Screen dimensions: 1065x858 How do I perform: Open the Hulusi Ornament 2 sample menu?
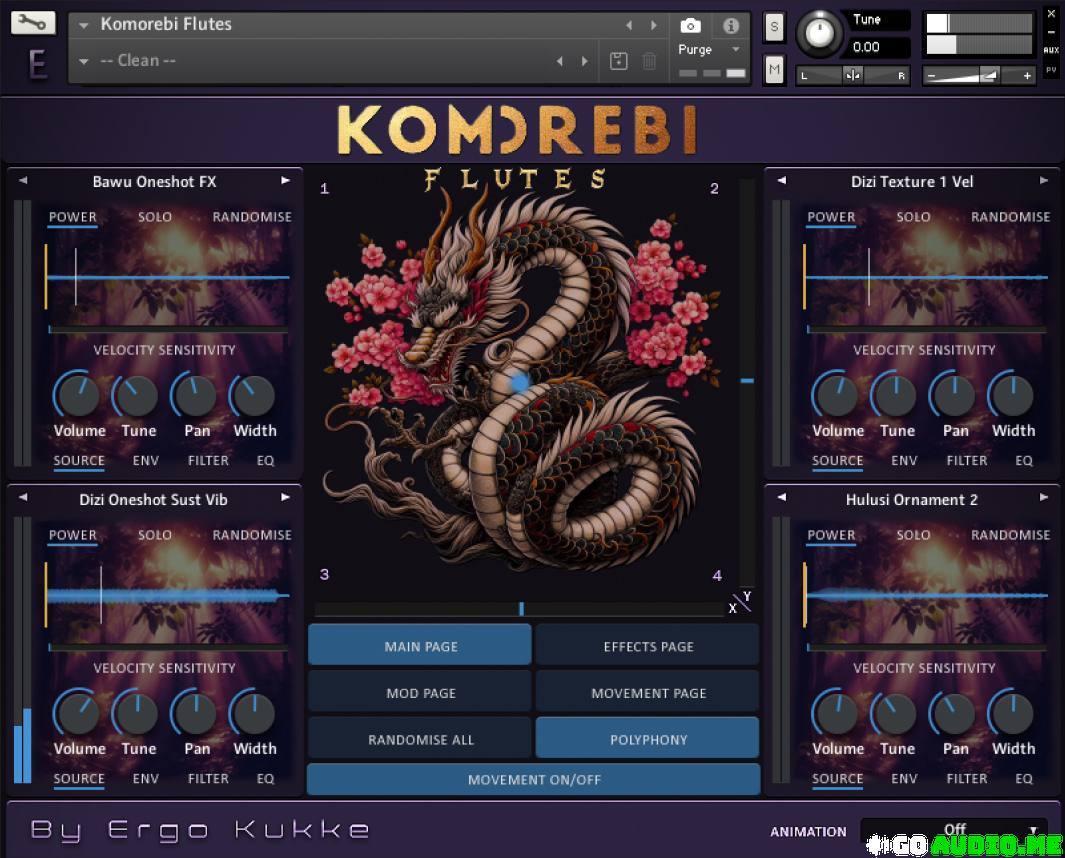pyautogui.click(x=911, y=499)
